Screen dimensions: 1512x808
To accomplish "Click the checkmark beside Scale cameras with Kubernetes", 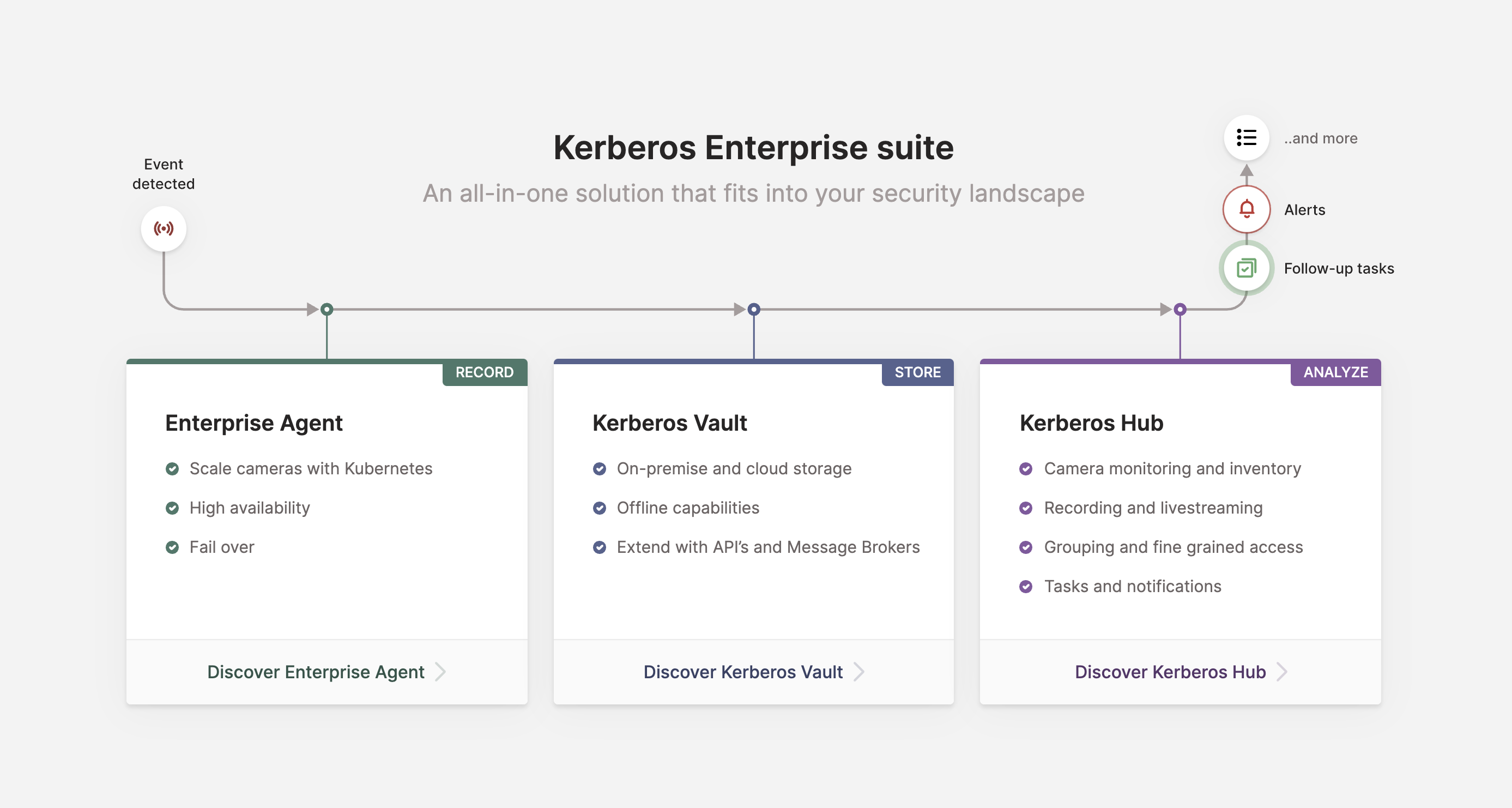I will coord(172,468).
